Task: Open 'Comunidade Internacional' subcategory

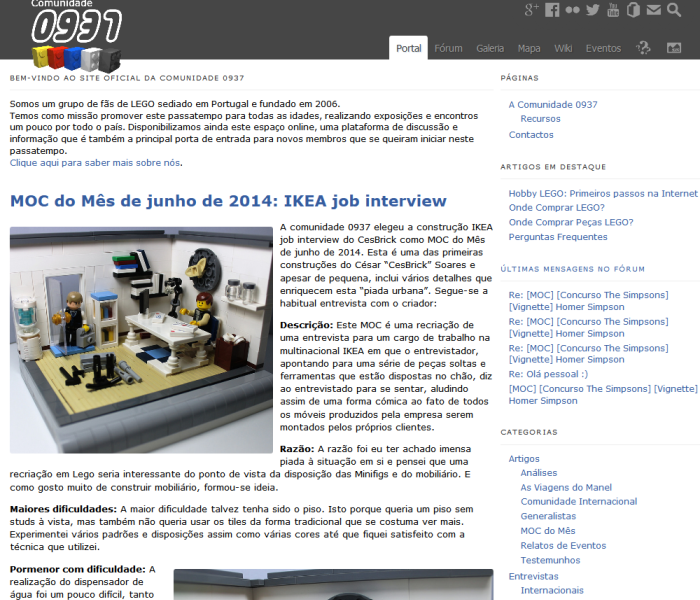Action: [x=579, y=501]
